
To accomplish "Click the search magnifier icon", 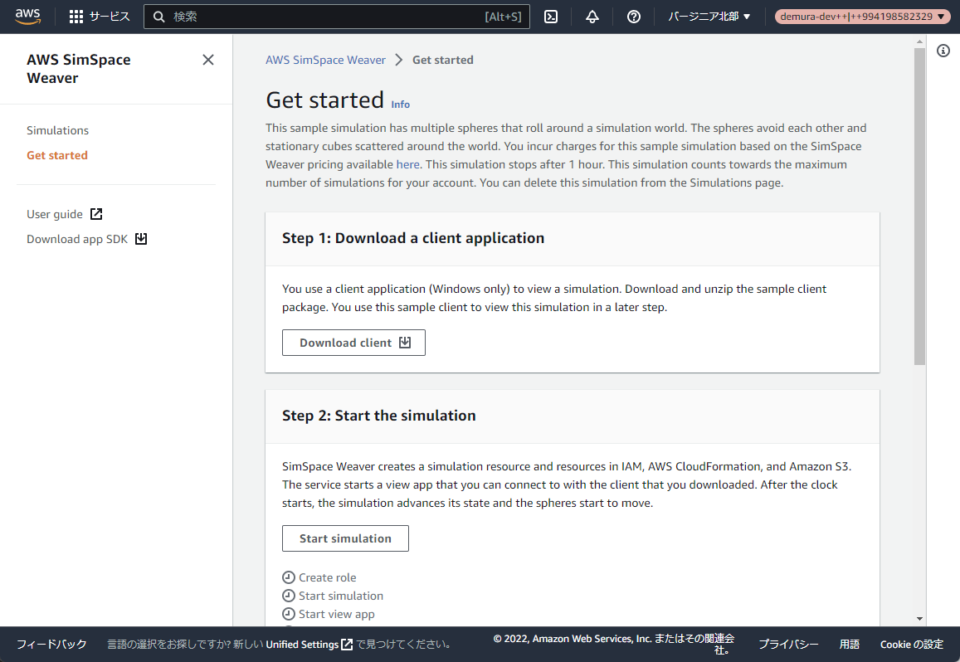I will pos(160,16).
